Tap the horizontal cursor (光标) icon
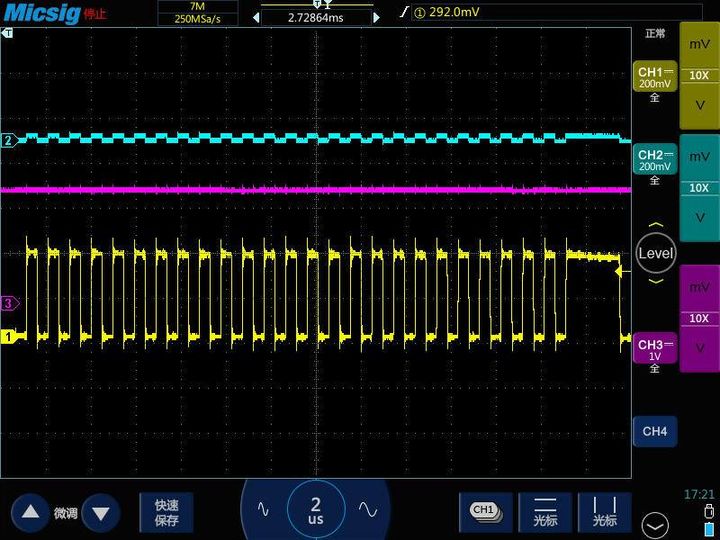 tap(545, 511)
